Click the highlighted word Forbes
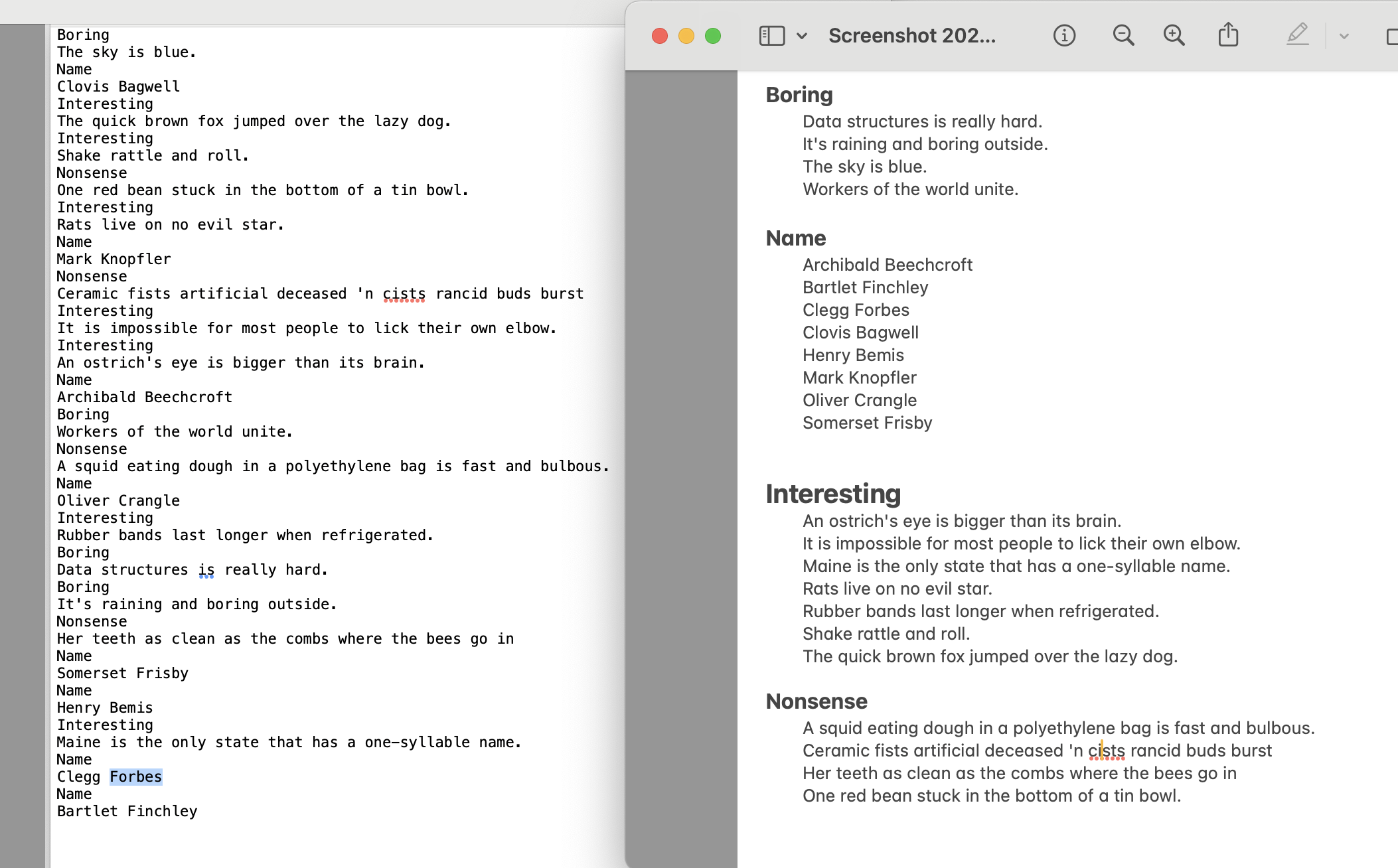This screenshot has width=1398, height=868. (135, 776)
